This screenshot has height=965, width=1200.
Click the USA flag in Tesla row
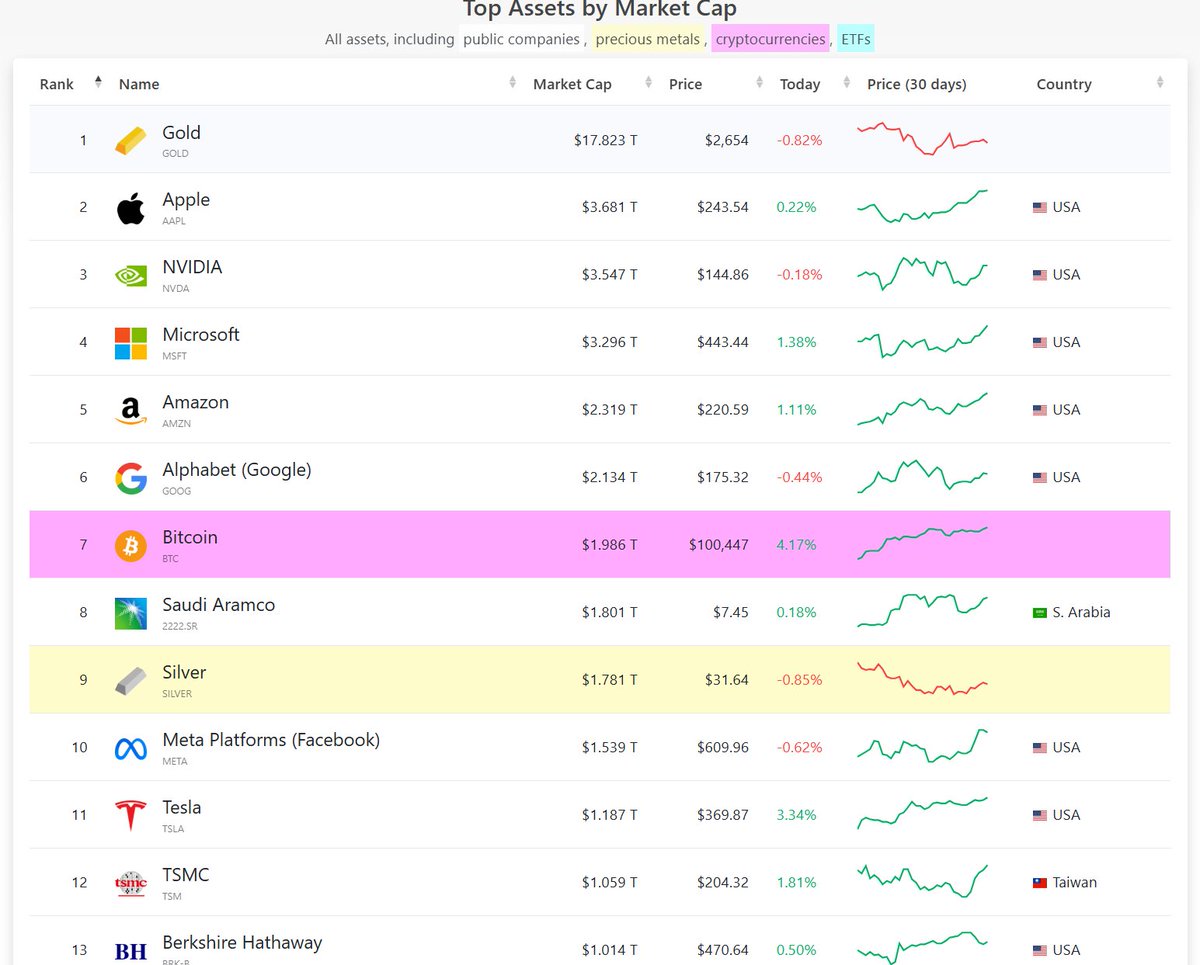[1040, 815]
